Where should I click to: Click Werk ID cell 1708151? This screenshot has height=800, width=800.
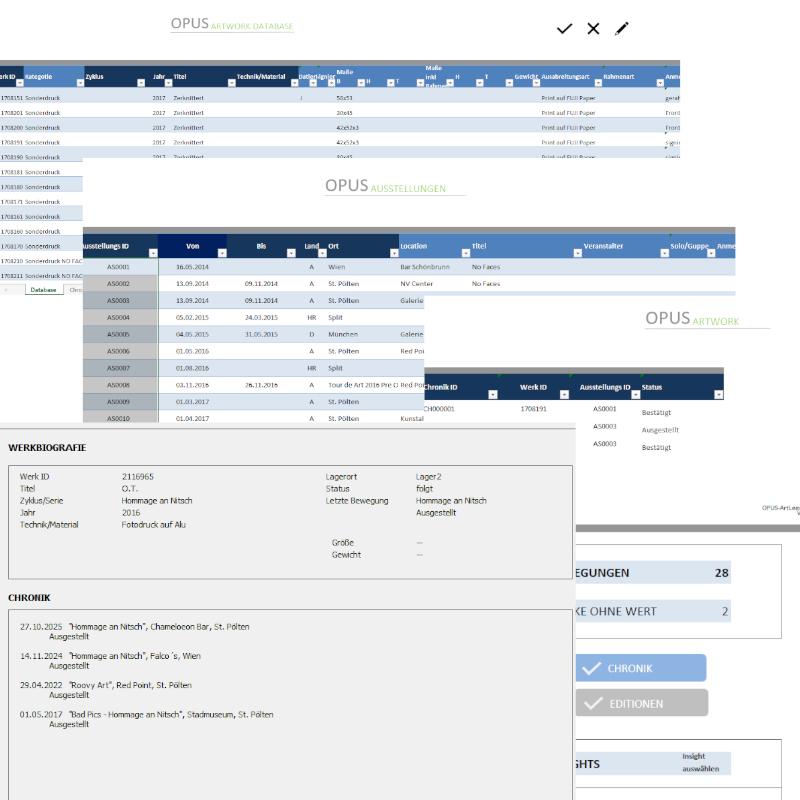[x=12, y=97]
